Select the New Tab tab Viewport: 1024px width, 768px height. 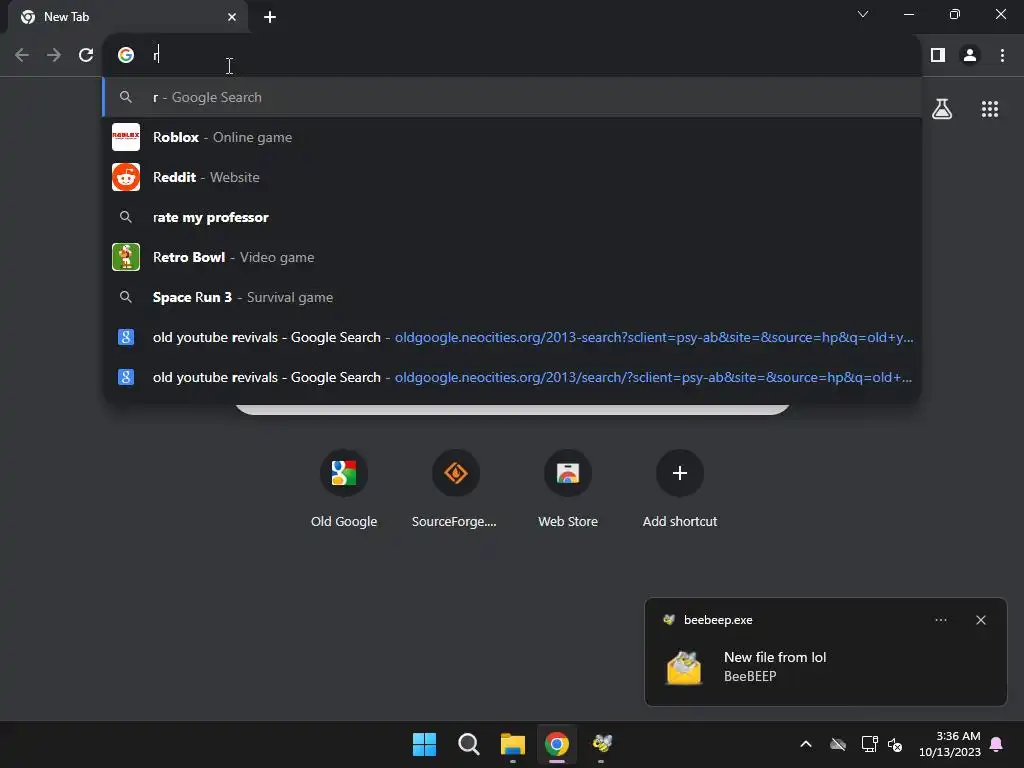[x=128, y=17]
